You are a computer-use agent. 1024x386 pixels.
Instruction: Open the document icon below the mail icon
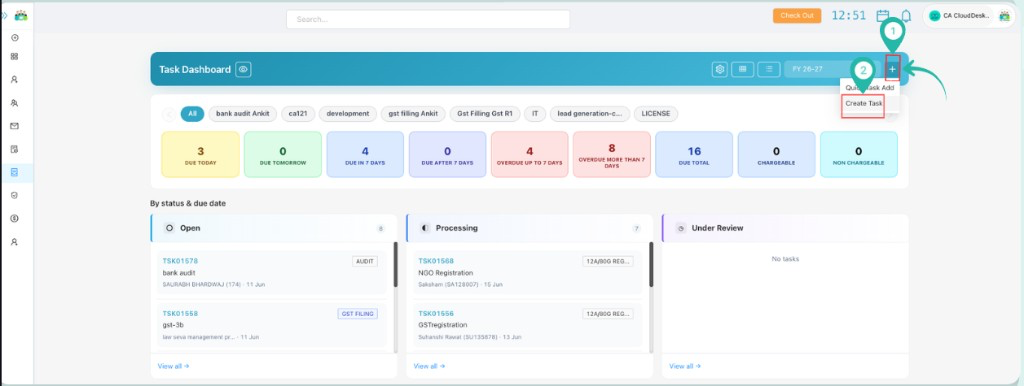coord(14,149)
